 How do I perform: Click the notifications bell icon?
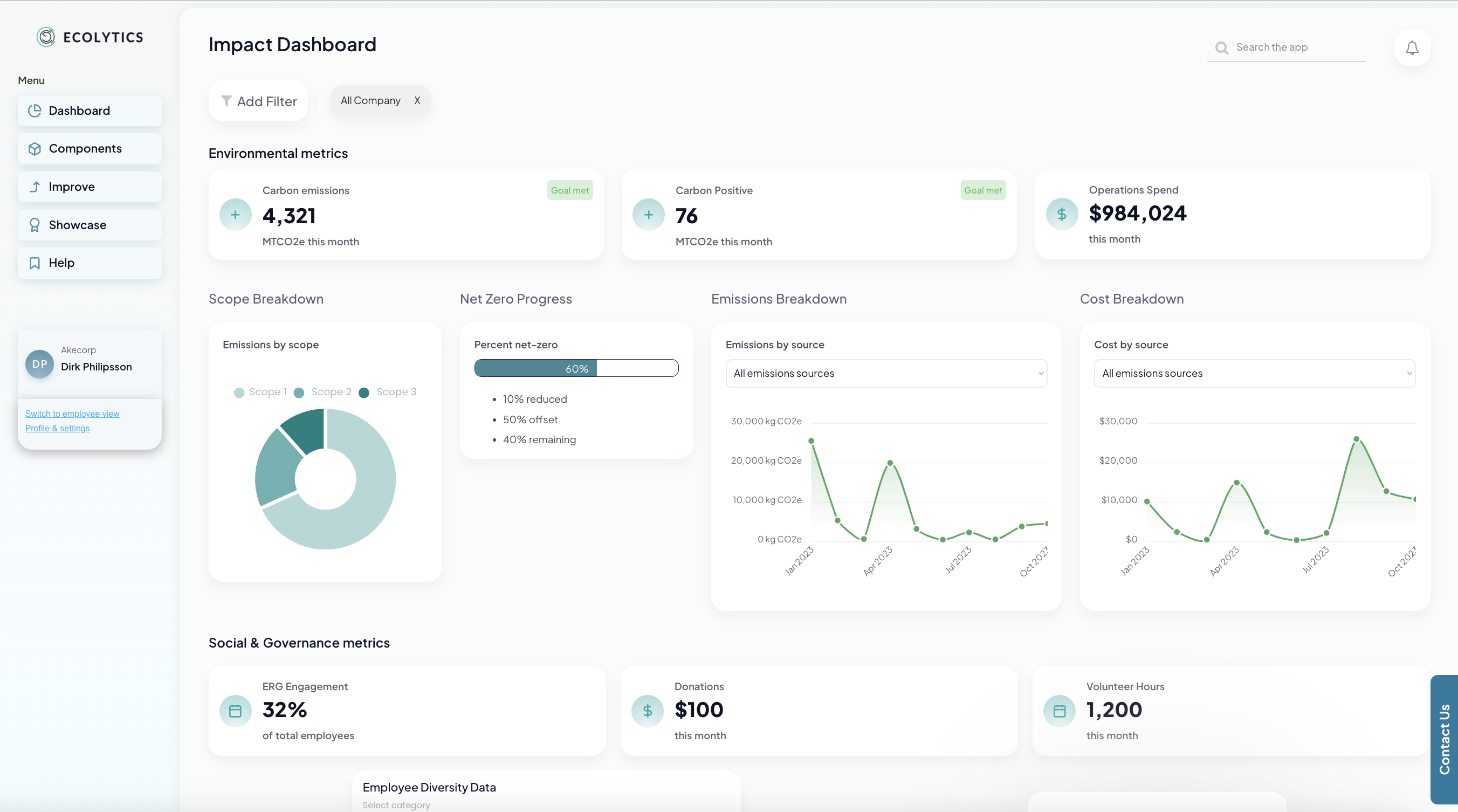(1412, 47)
